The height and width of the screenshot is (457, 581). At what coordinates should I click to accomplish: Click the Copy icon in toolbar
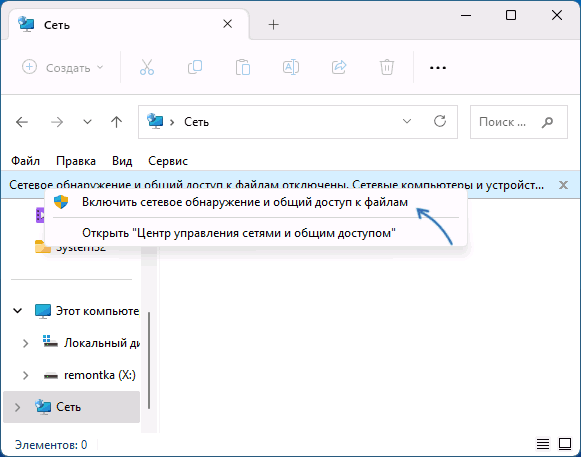(195, 67)
